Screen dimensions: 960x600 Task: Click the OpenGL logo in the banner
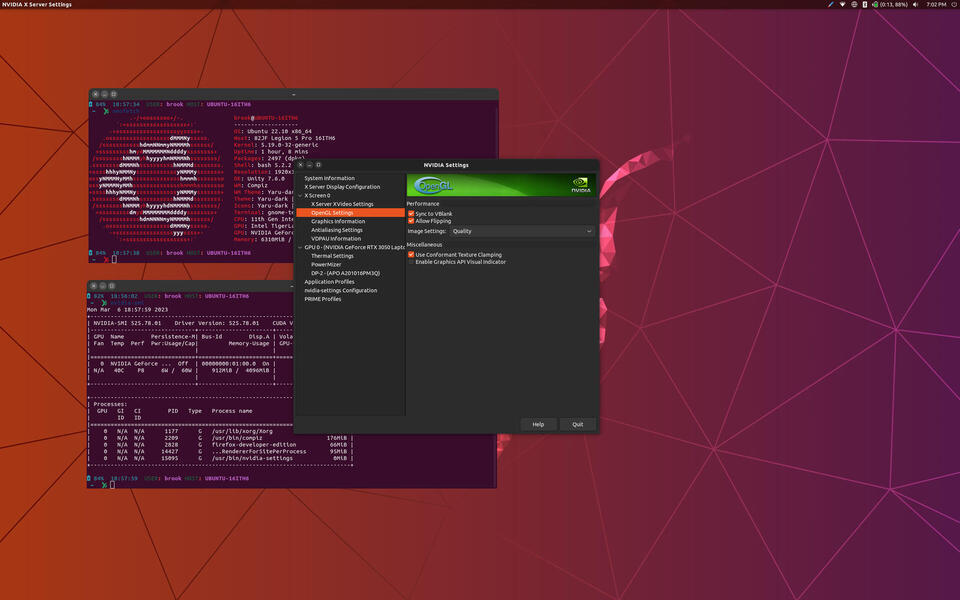(433, 185)
